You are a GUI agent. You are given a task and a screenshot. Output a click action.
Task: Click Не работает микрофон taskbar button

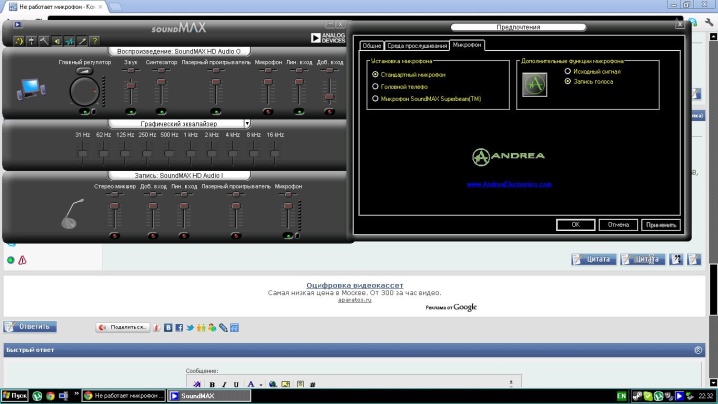pyautogui.click(x=124, y=396)
